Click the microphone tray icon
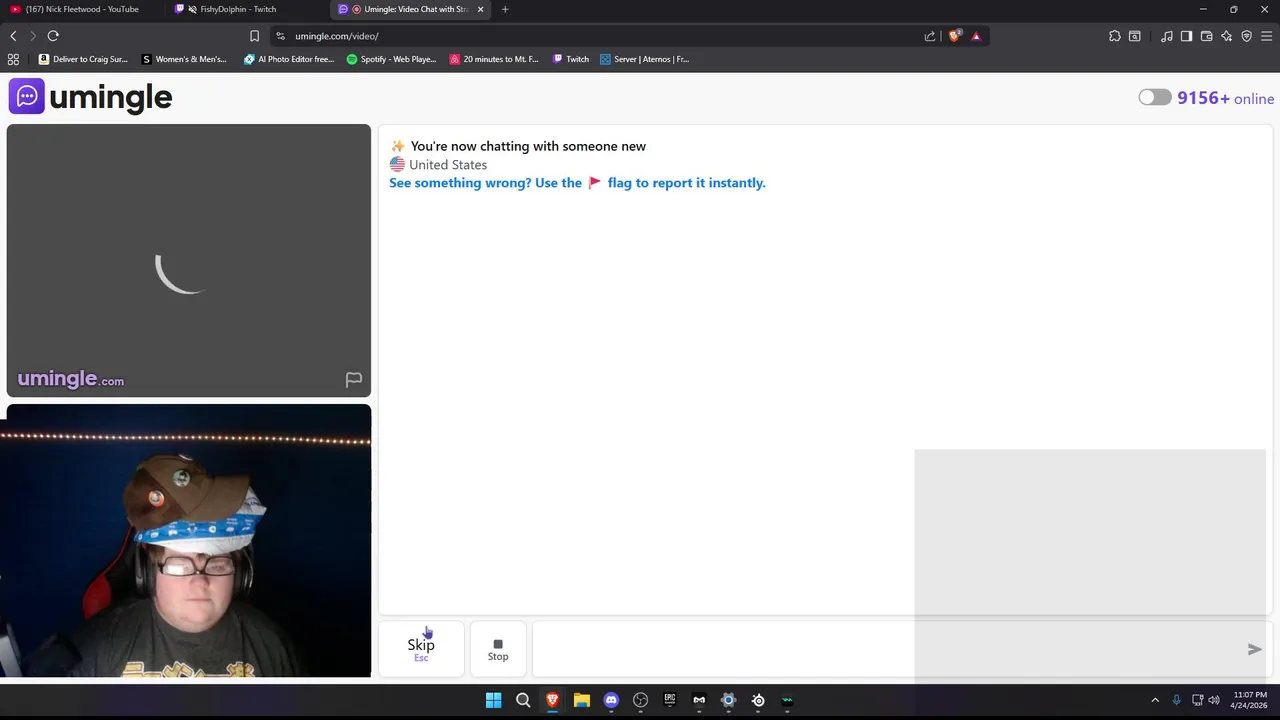Image resolution: width=1280 pixels, height=720 pixels. (1176, 700)
